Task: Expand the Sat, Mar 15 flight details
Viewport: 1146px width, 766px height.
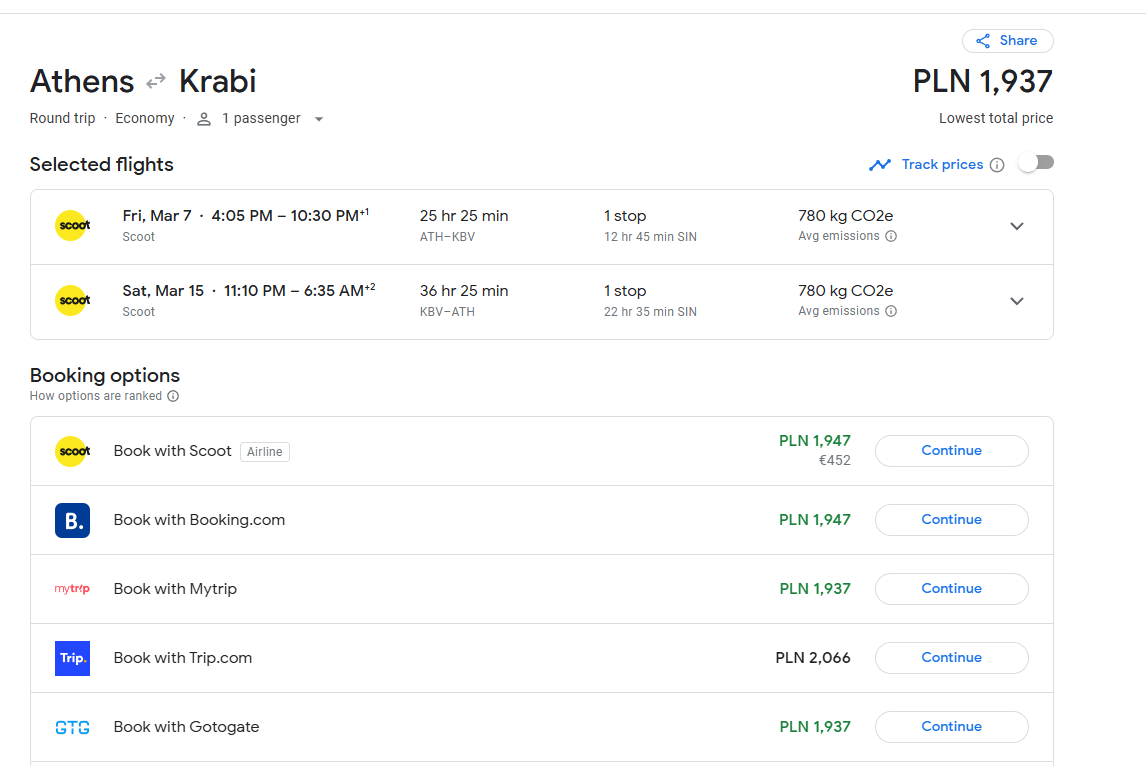Action: [1017, 301]
